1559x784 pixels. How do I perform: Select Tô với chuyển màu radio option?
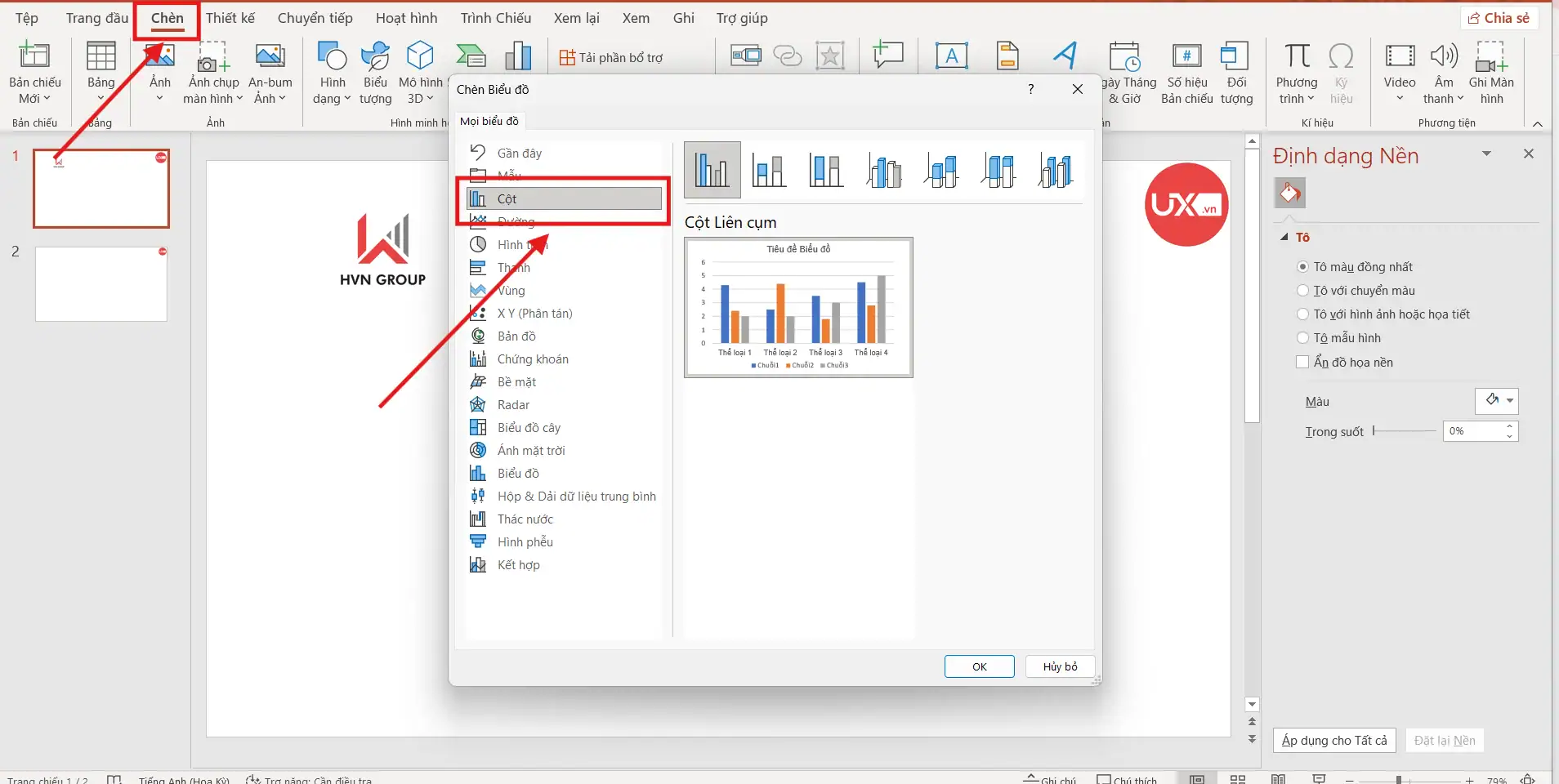[1303, 291]
